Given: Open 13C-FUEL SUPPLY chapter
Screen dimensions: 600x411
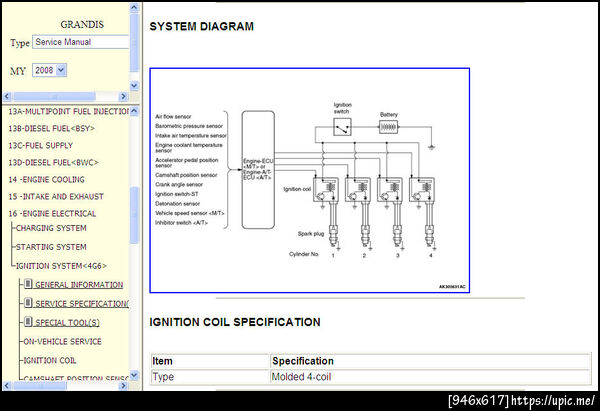Looking at the screenshot, I should [x=41, y=145].
